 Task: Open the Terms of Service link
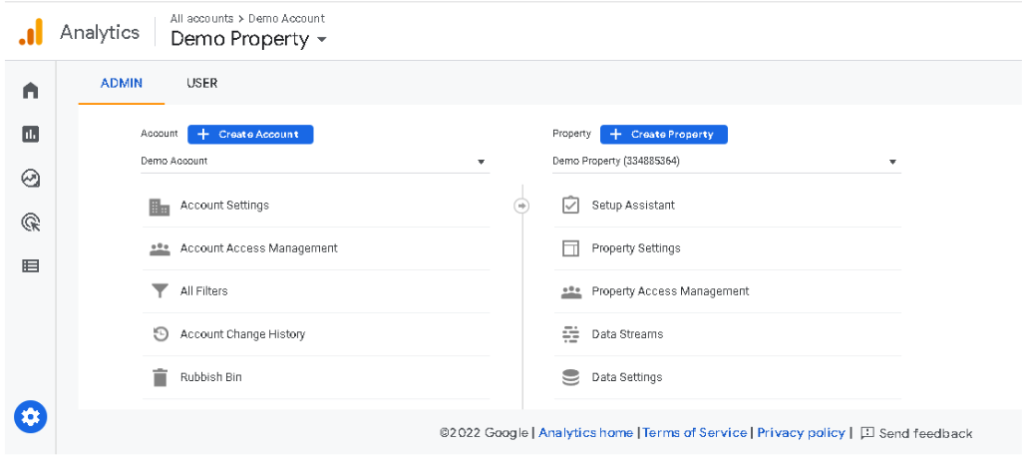coord(694,433)
